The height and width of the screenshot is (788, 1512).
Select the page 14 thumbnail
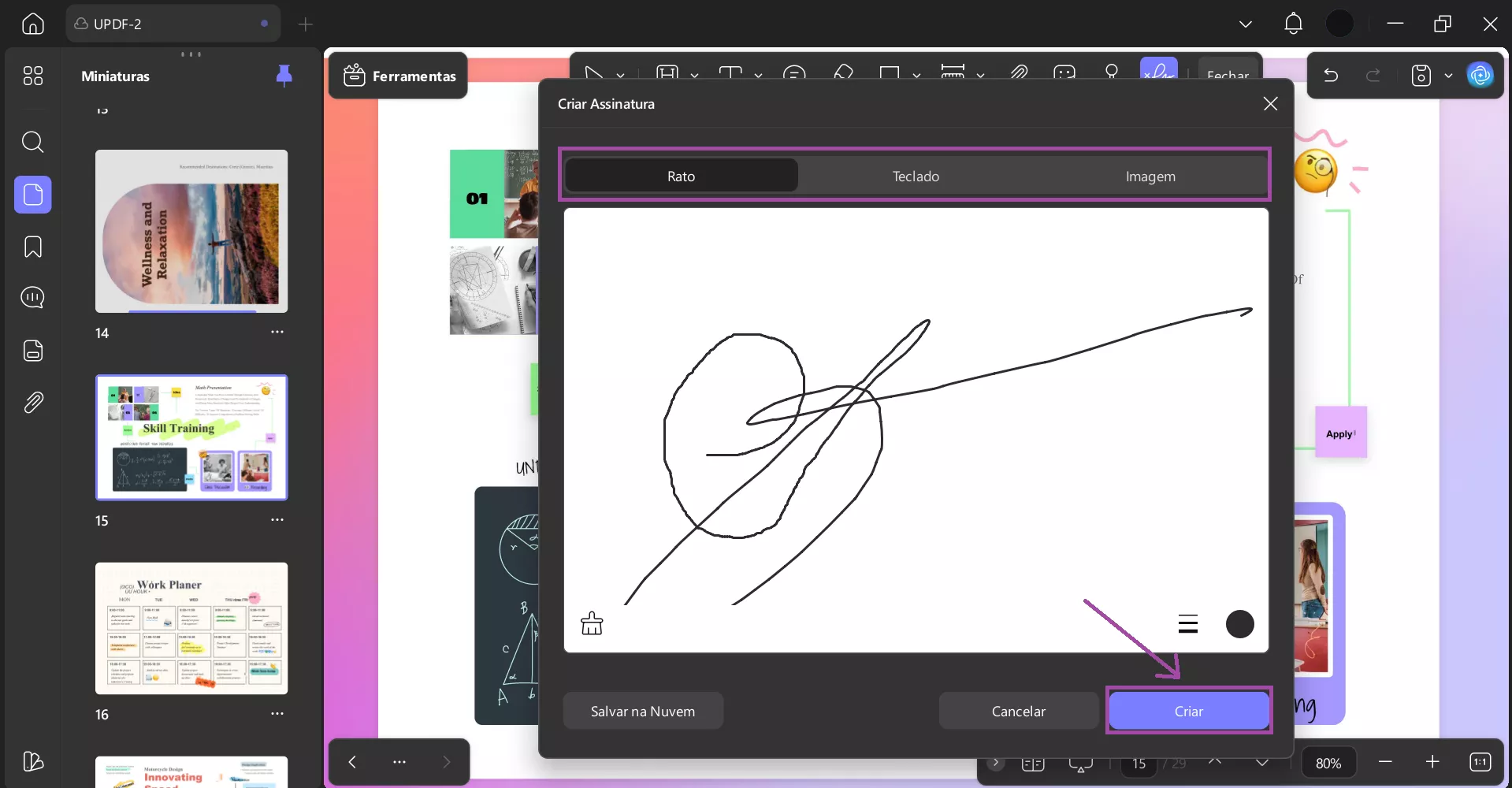191,231
